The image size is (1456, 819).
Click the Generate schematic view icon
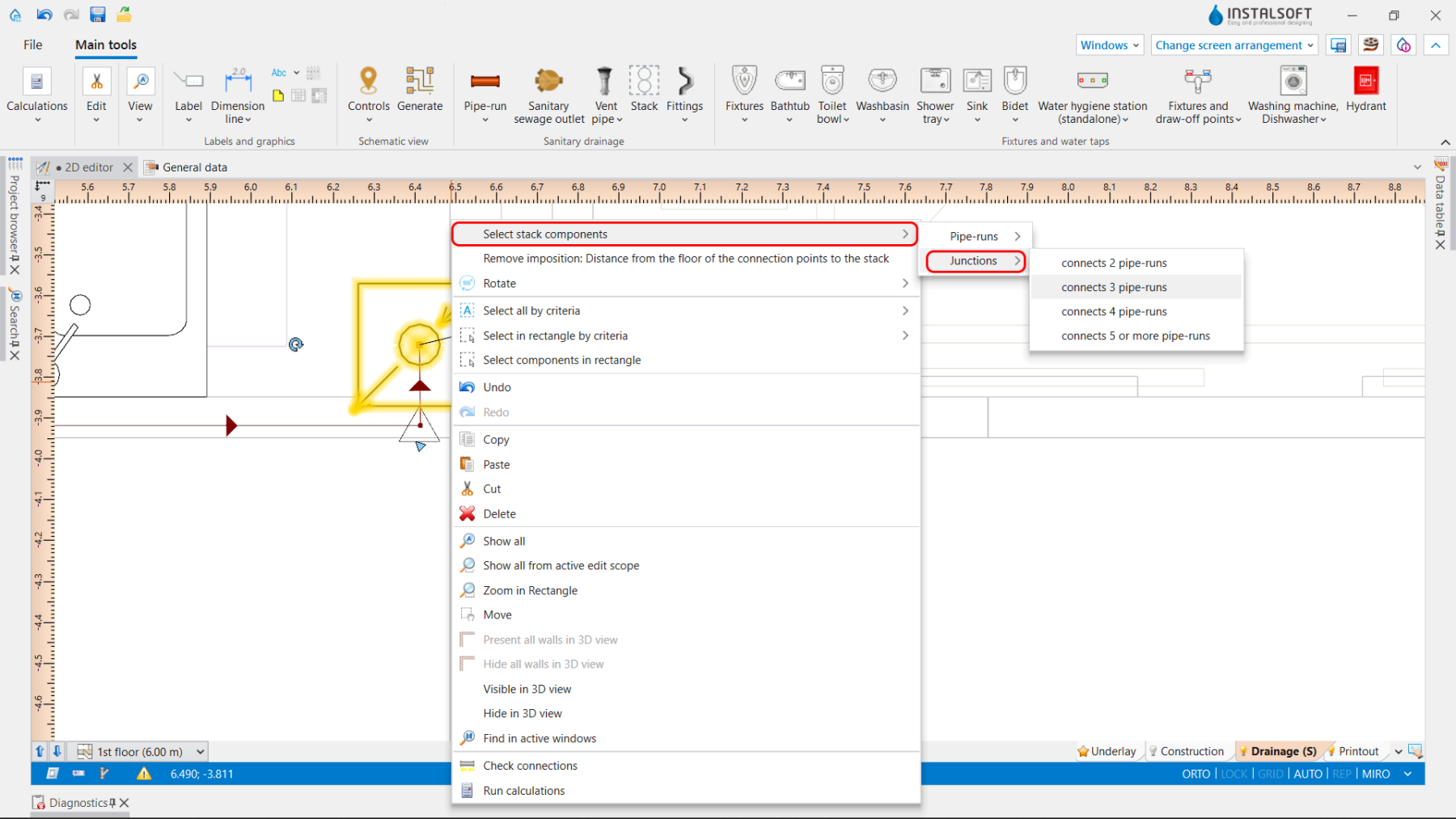(x=420, y=82)
